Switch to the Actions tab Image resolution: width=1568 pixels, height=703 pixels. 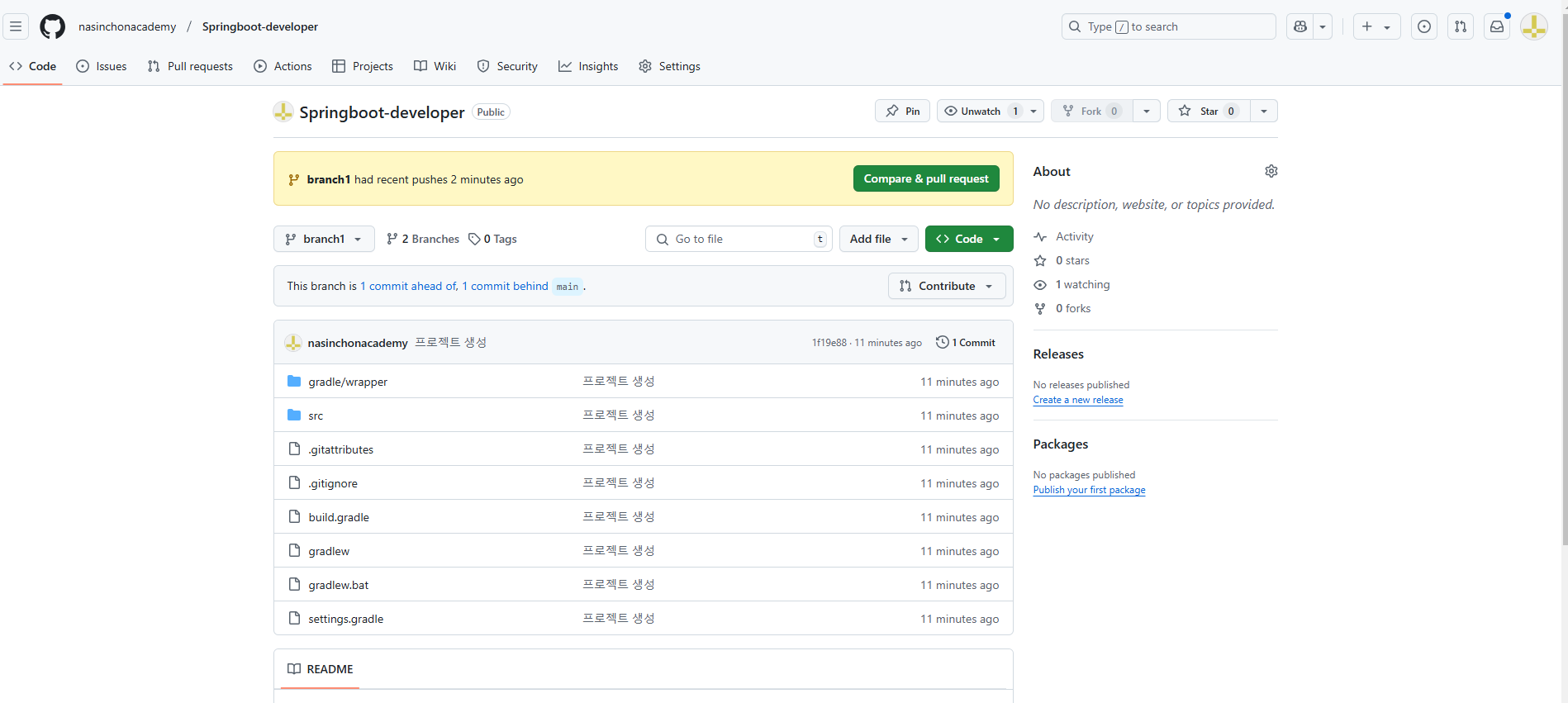tap(283, 66)
